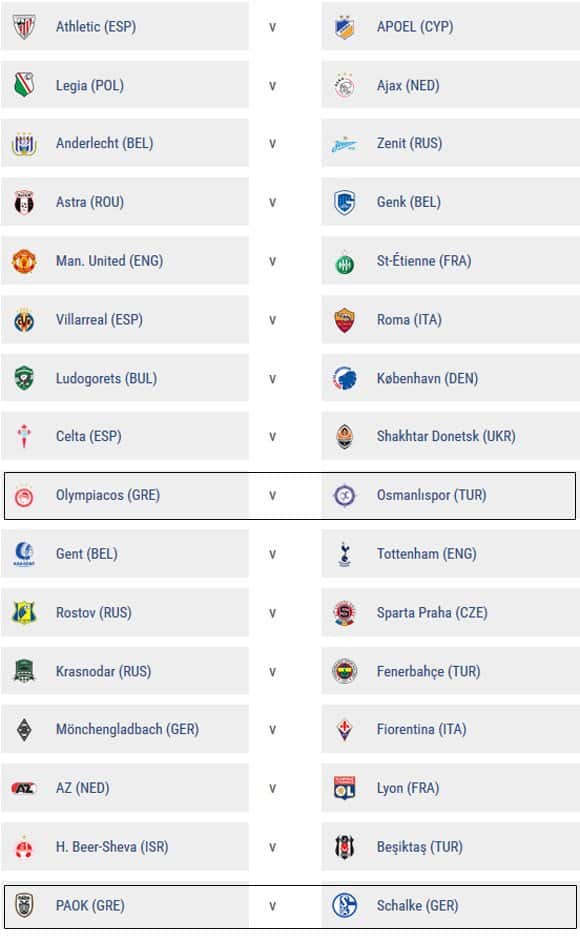Screen dimensions: 580x941
Task: Select the Beşiktaş crest icon
Action: [345, 847]
